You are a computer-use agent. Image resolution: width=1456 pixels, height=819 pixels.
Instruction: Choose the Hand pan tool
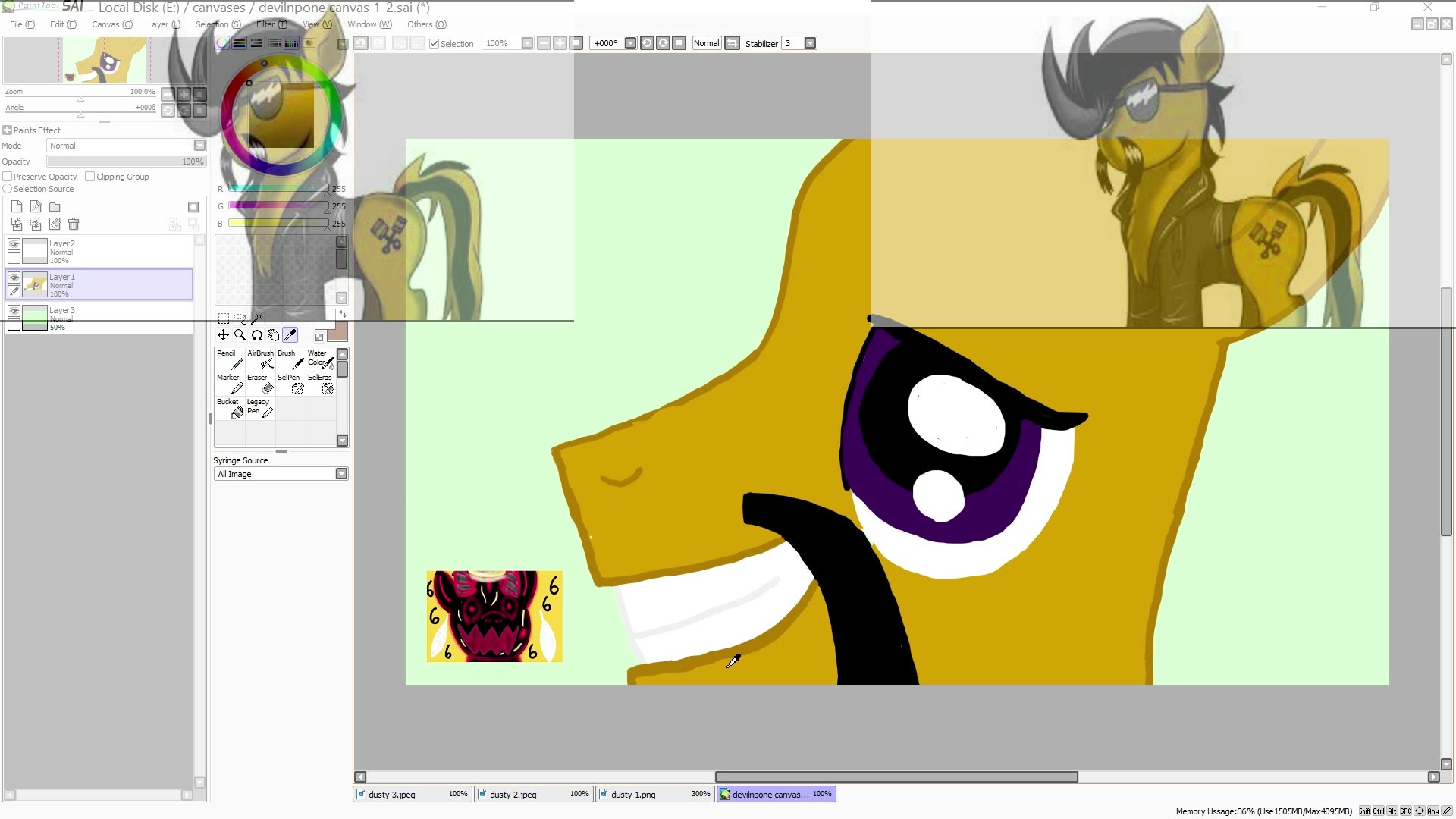tap(273, 335)
